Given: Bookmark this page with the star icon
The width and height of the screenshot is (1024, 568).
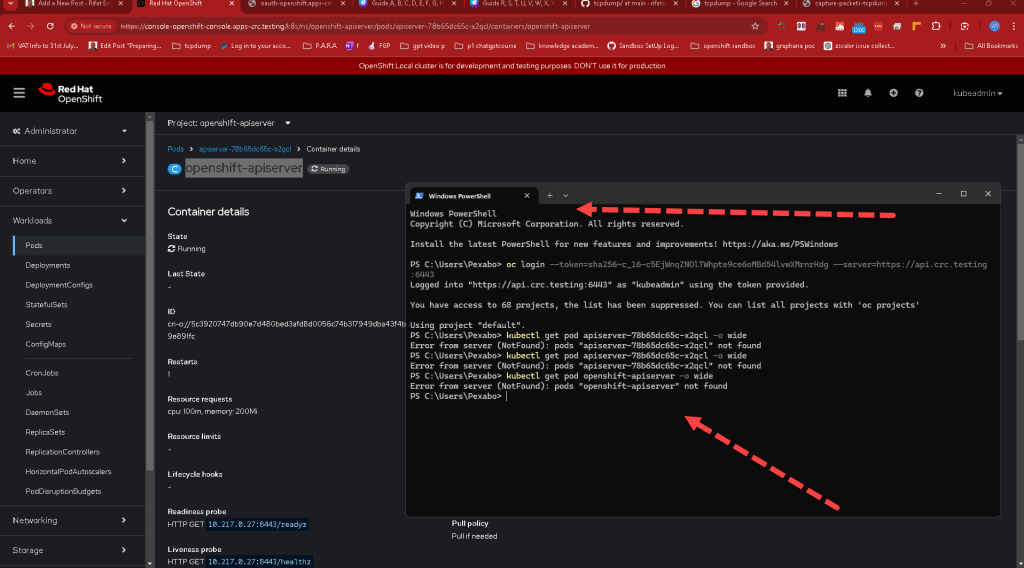Looking at the screenshot, I should [755, 26].
